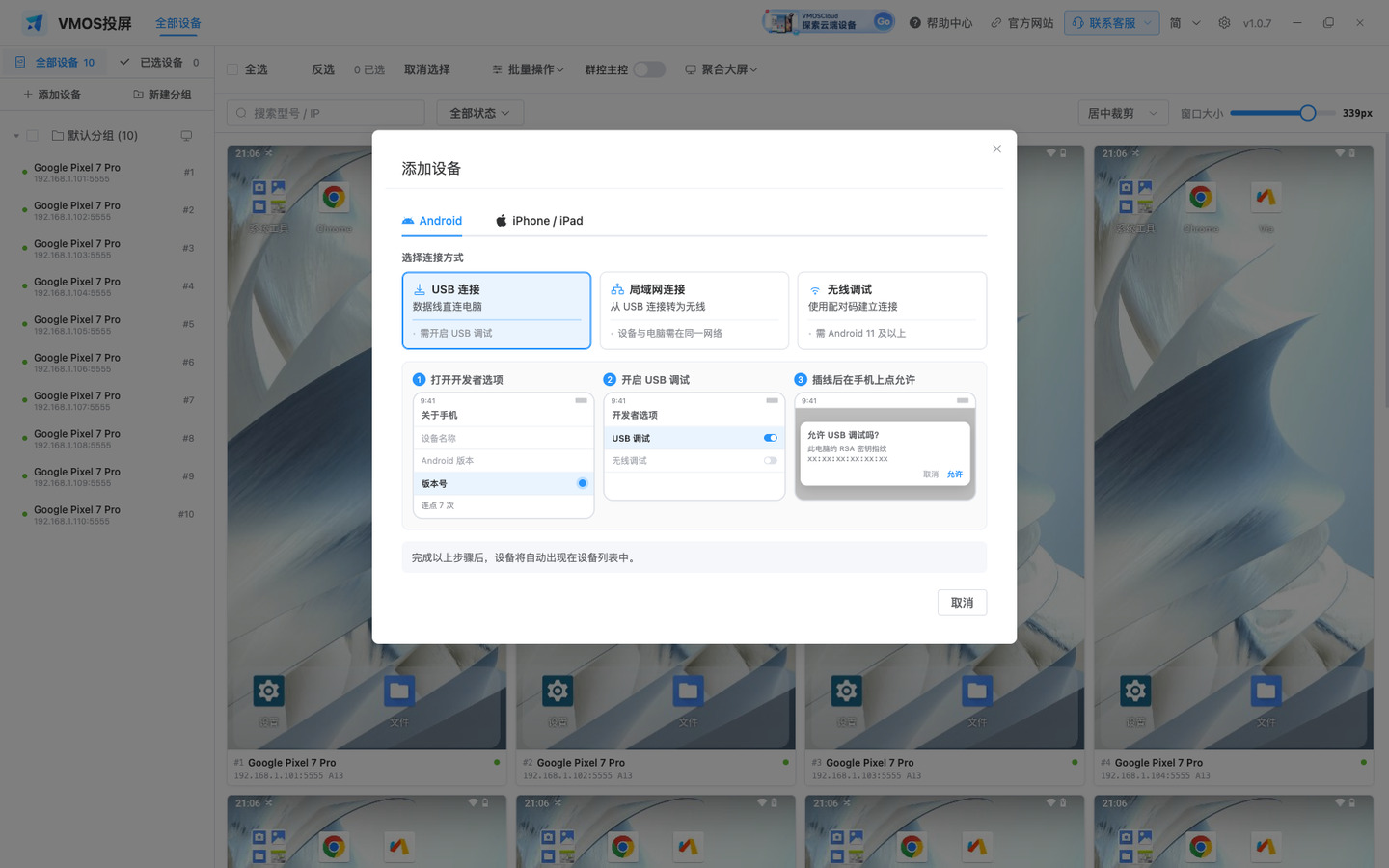1389x868 pixels.
Task: Choose the USB 连接 connection option
Action: click(x=497, y=311)
